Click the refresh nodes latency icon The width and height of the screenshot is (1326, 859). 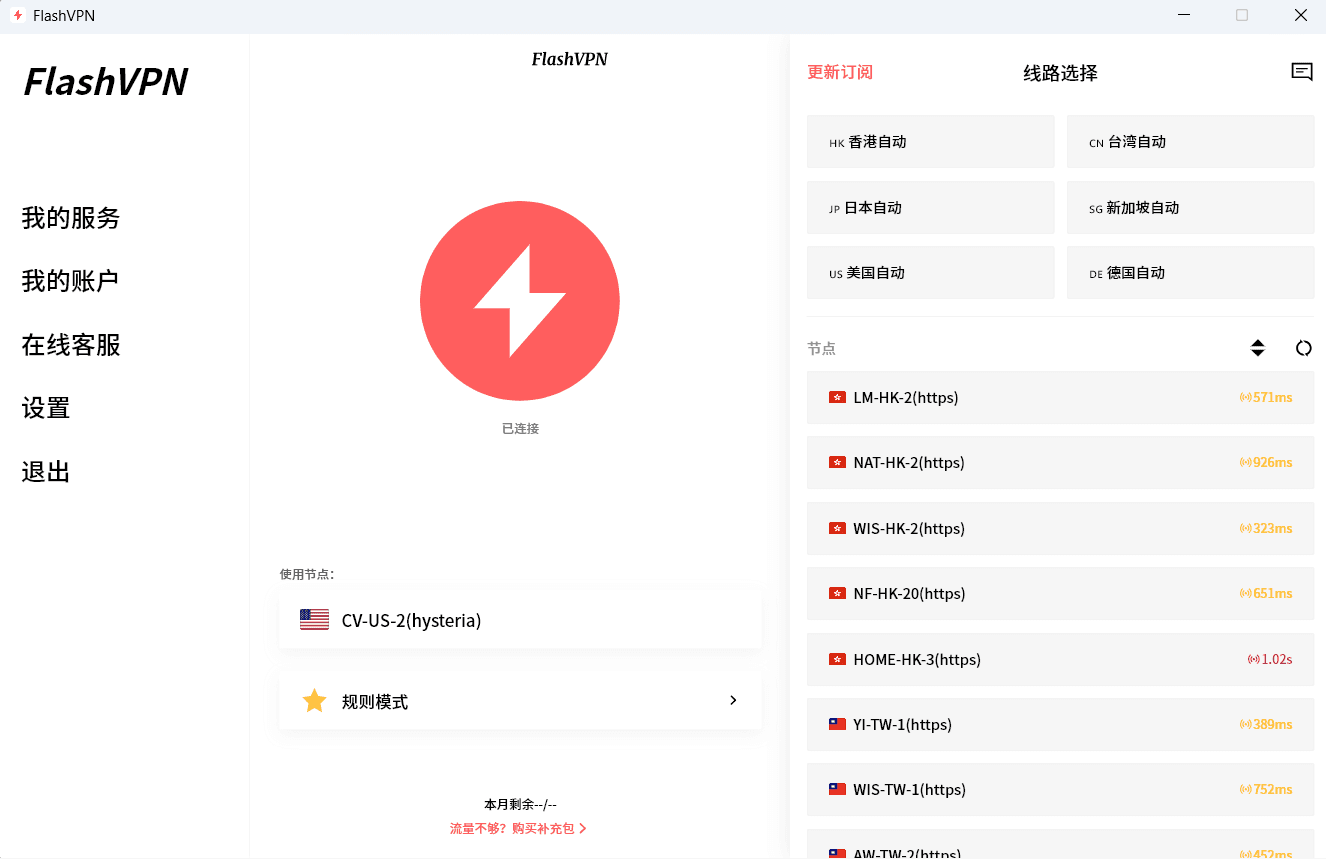[1303, 348]
